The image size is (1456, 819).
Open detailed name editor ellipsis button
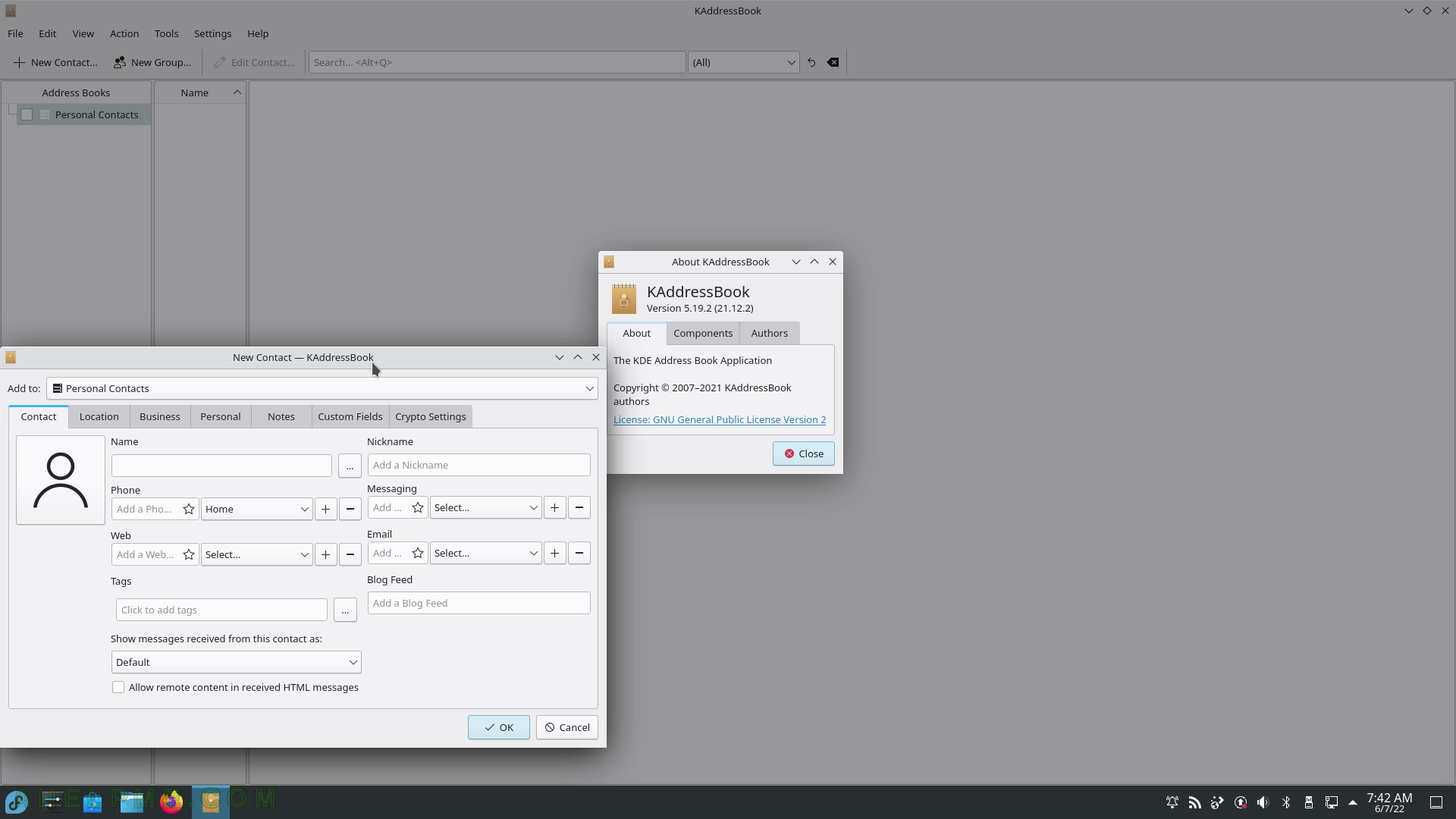350,466
